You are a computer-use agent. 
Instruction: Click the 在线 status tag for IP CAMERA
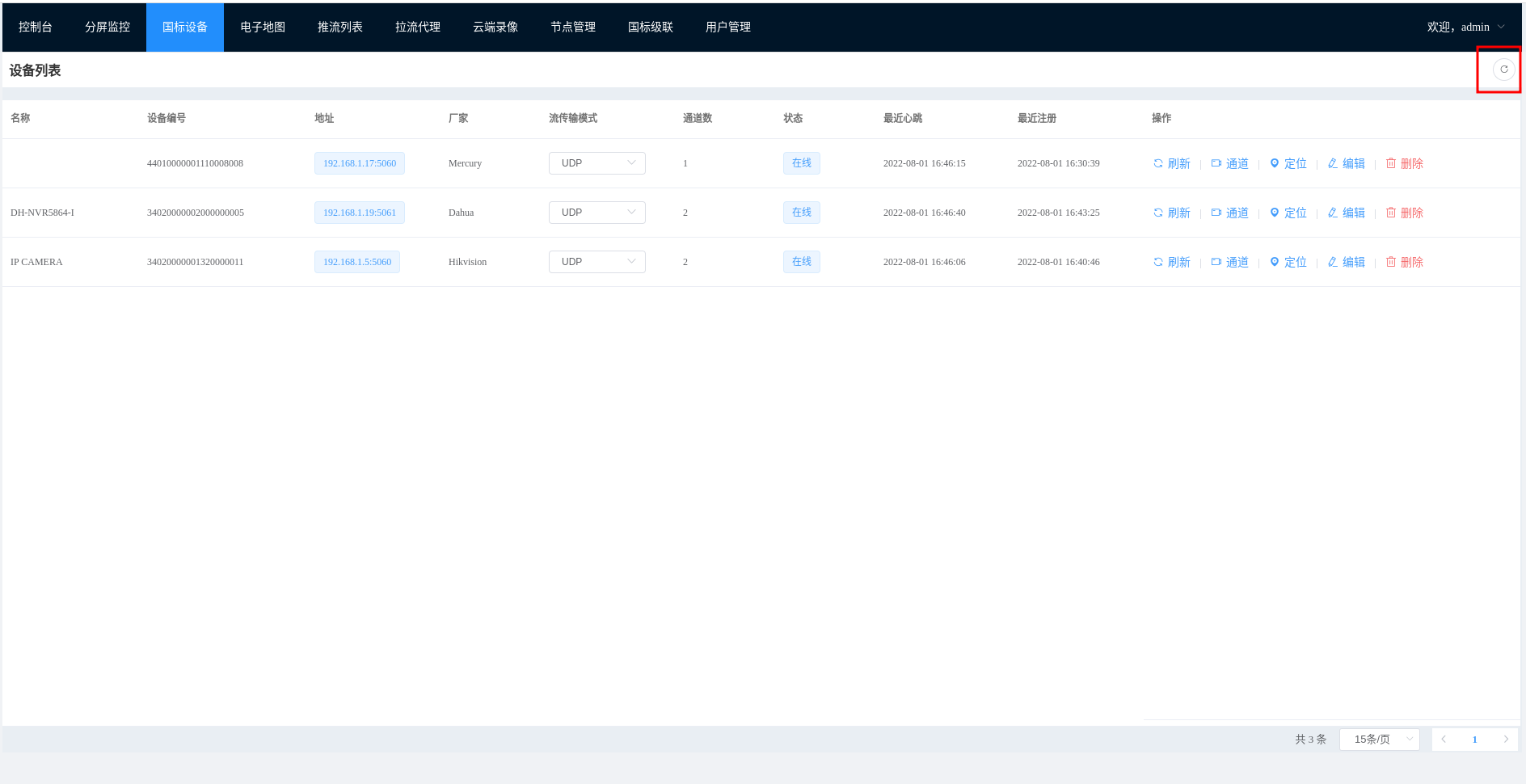tap(801, 262)
